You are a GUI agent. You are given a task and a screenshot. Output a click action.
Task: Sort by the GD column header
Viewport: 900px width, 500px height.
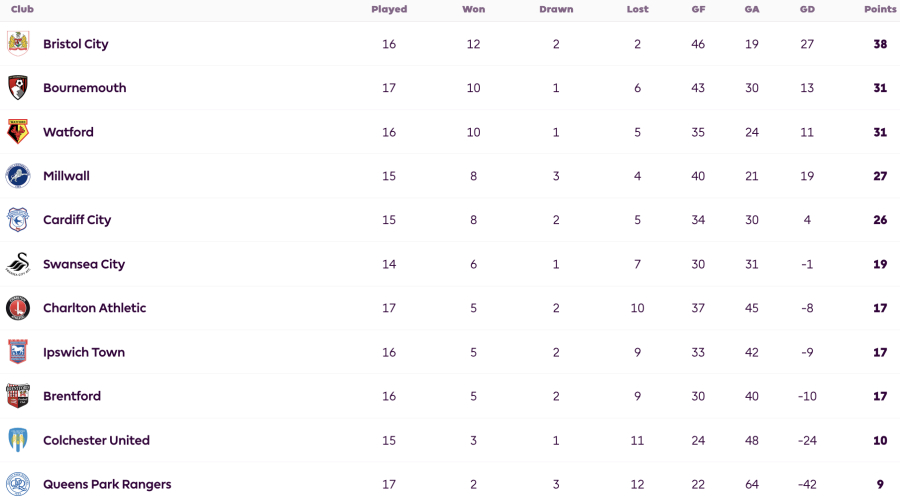pyautogui.click(x=807, y=9)
